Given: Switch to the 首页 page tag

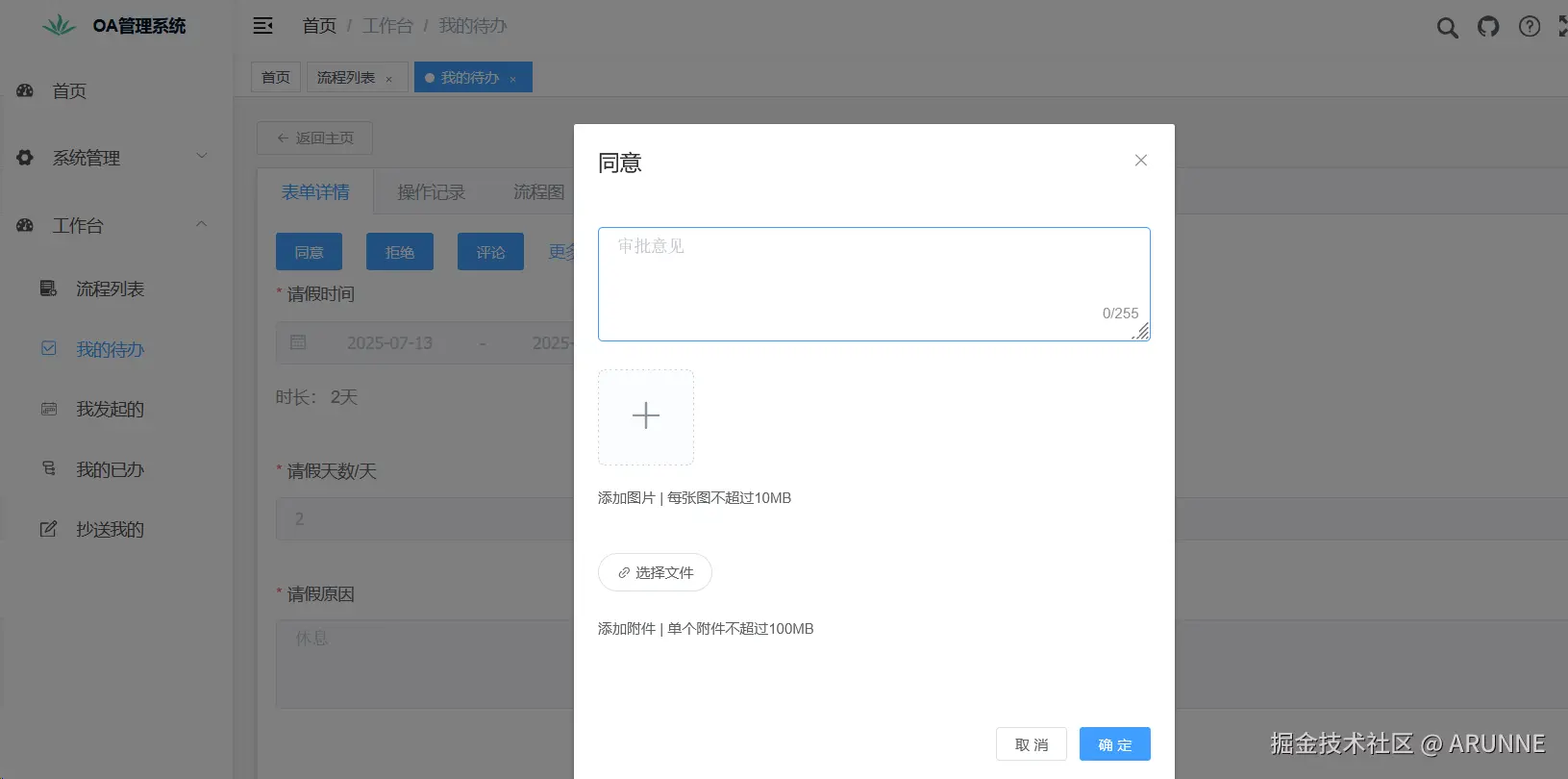Looking at the screenshot, I should pyautogui.click(x=276, y=77).
